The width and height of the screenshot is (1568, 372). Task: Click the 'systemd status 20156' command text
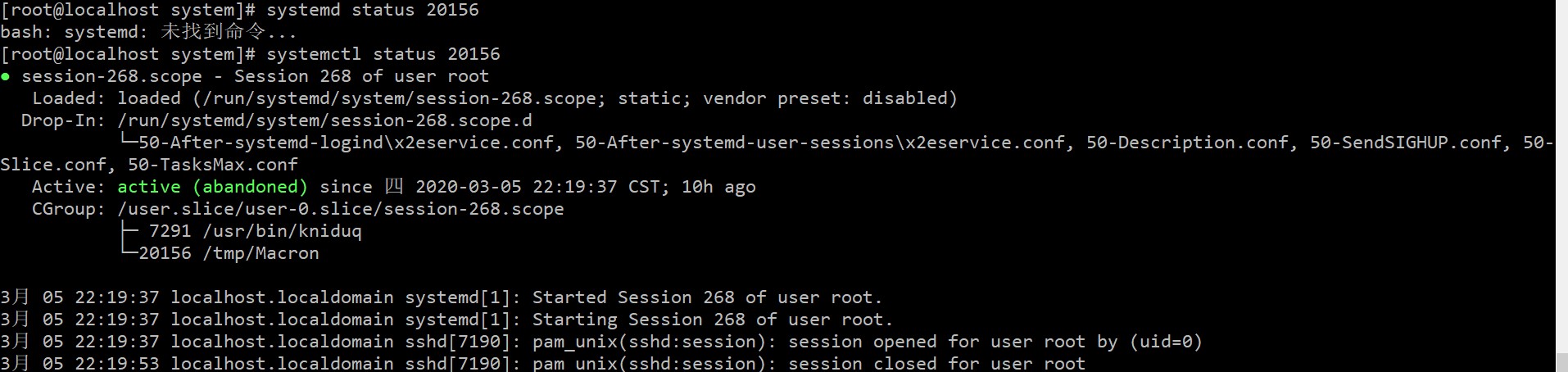click(x=372, y=10)
